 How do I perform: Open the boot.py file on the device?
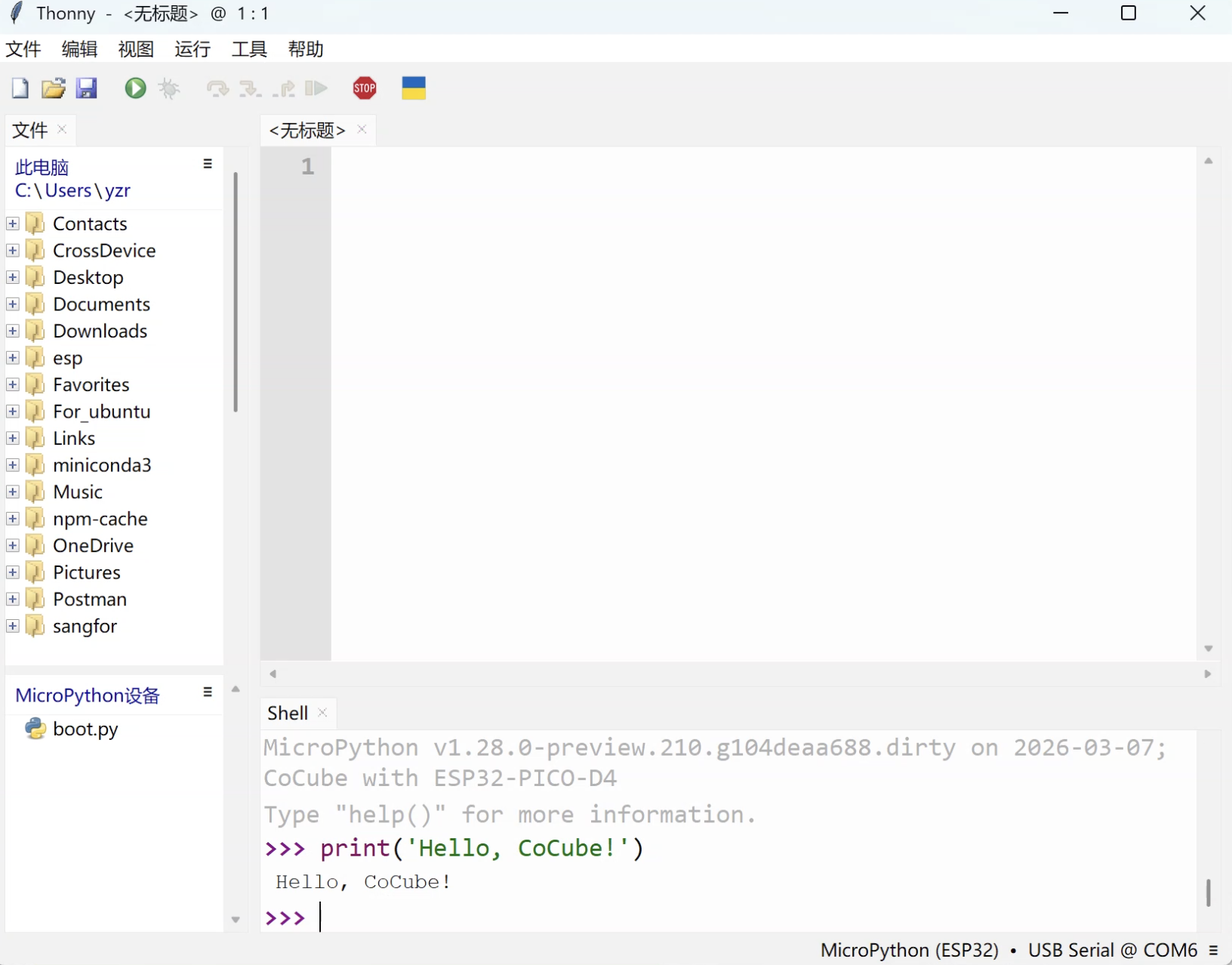click(x=85, y=729)
